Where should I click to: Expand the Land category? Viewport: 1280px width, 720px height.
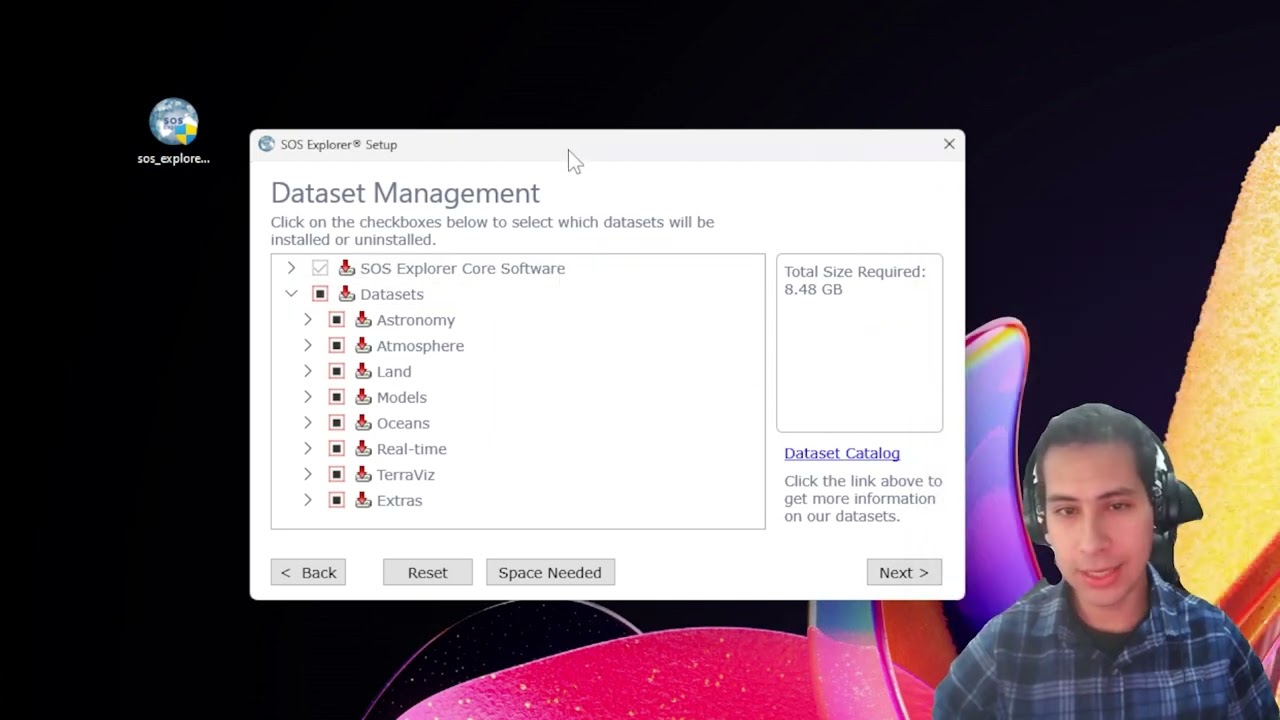tap(308, 372)
